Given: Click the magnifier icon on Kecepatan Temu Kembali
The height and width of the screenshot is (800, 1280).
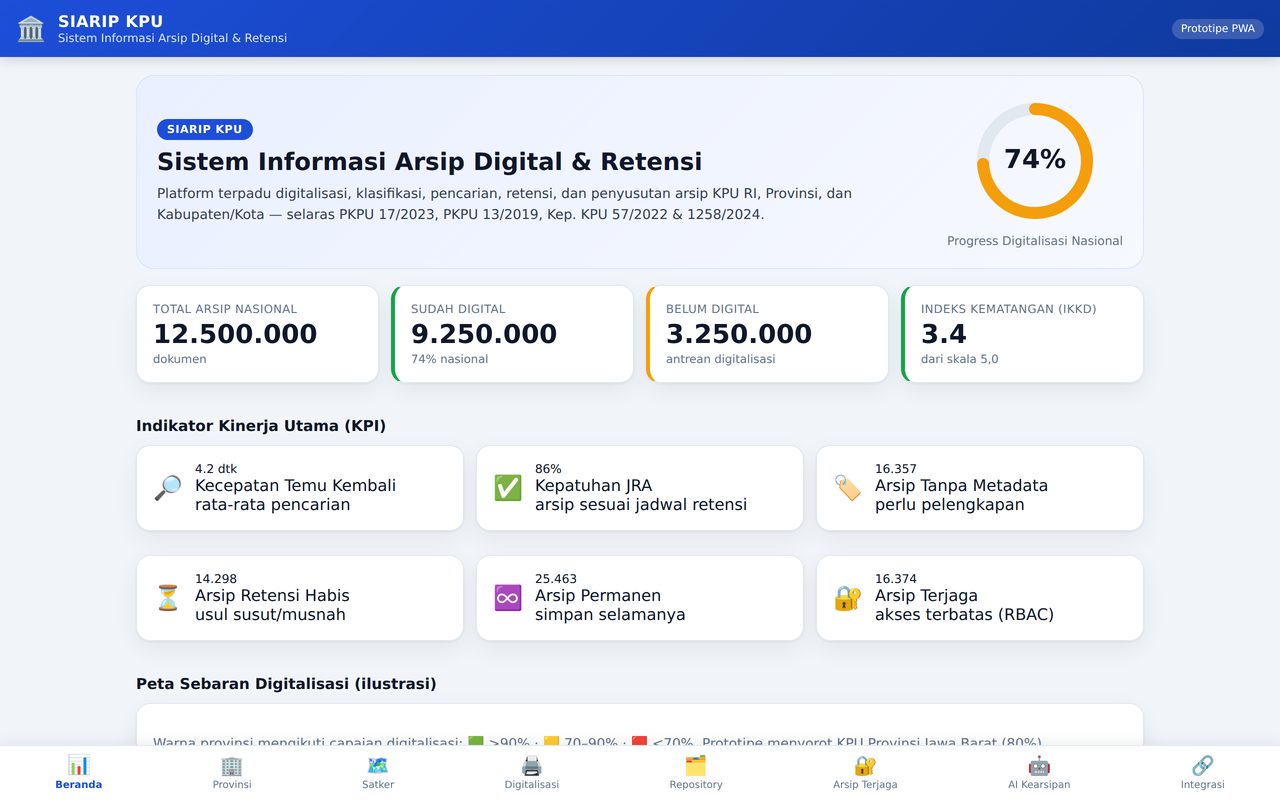Looking at the screenshot, I should click(168, 488).
